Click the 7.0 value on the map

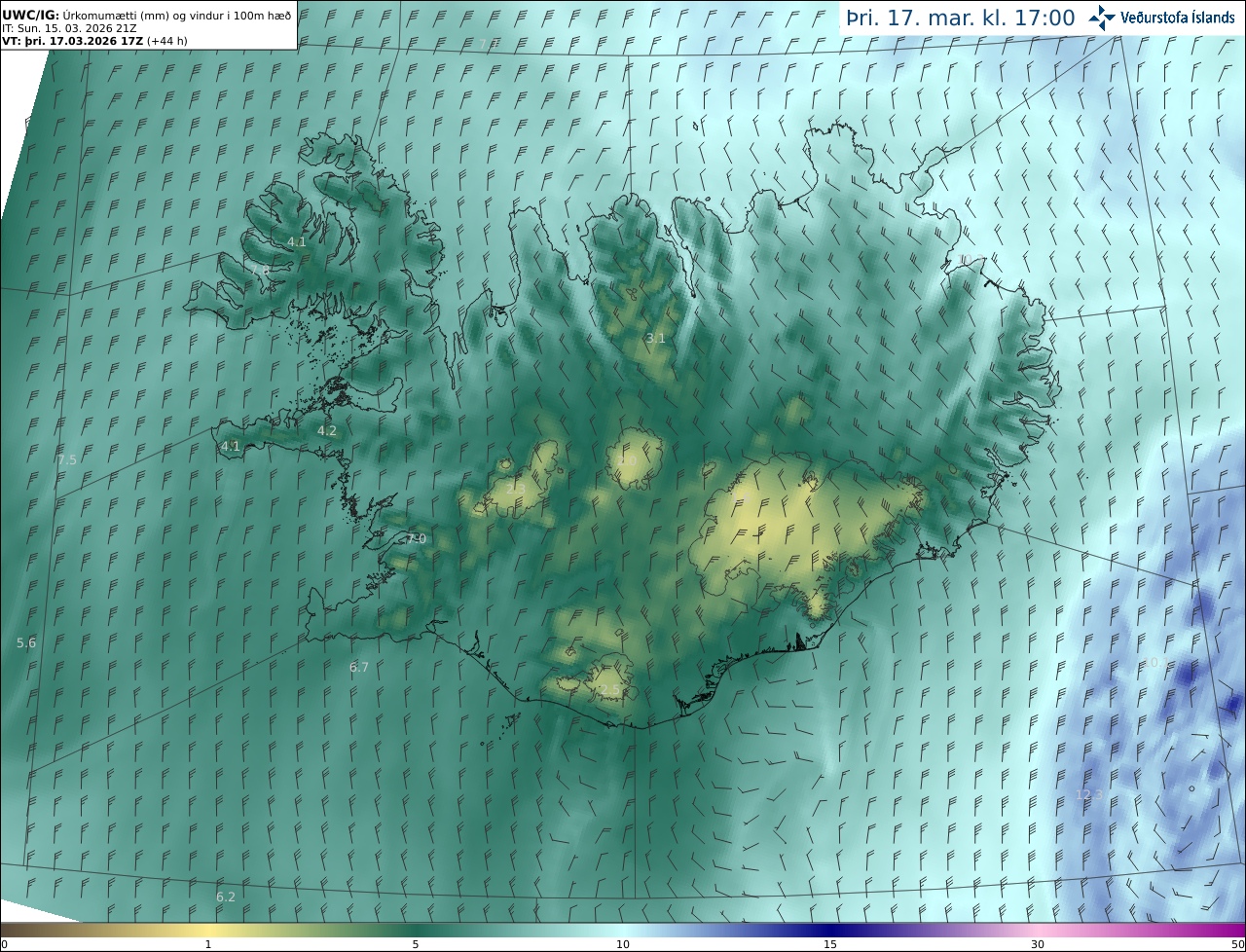417,538
